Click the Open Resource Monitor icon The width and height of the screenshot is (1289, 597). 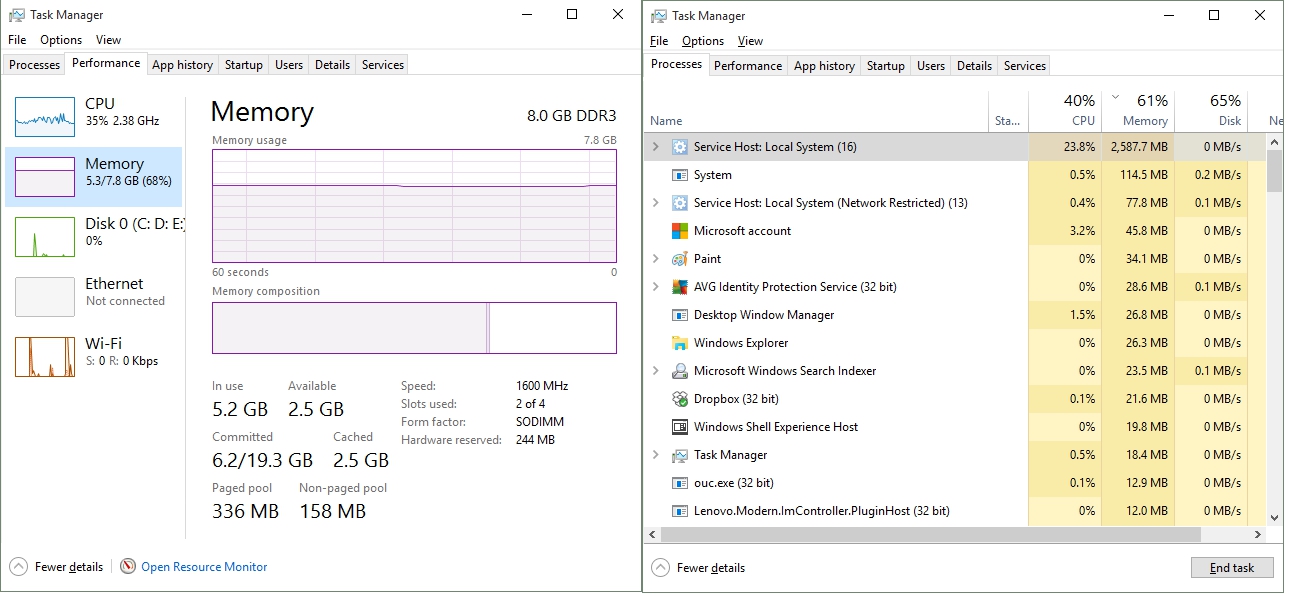pyautogui.click(x=128, y=567)
